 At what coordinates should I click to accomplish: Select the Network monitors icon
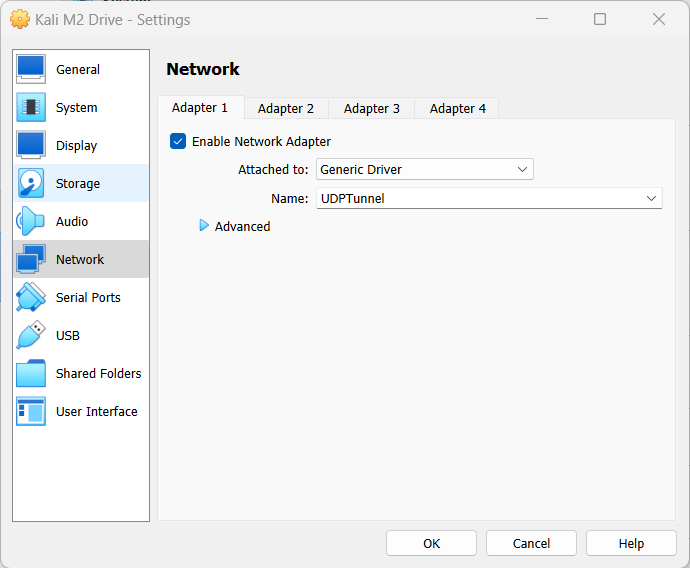31,259
